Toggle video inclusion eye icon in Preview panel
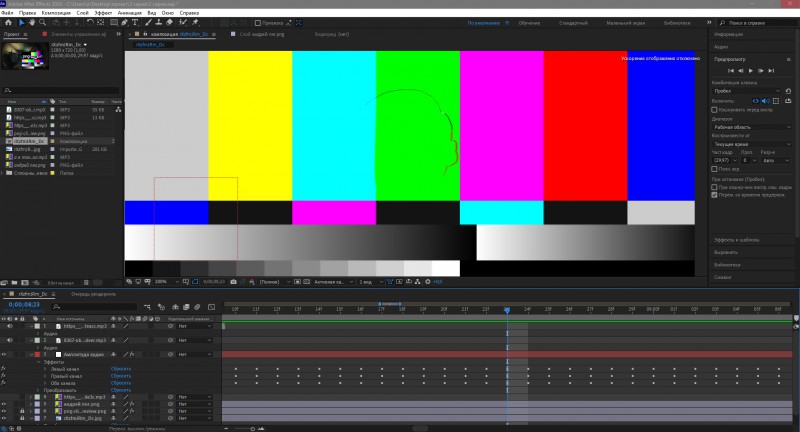800x432 pixels. tap(756, 101)
